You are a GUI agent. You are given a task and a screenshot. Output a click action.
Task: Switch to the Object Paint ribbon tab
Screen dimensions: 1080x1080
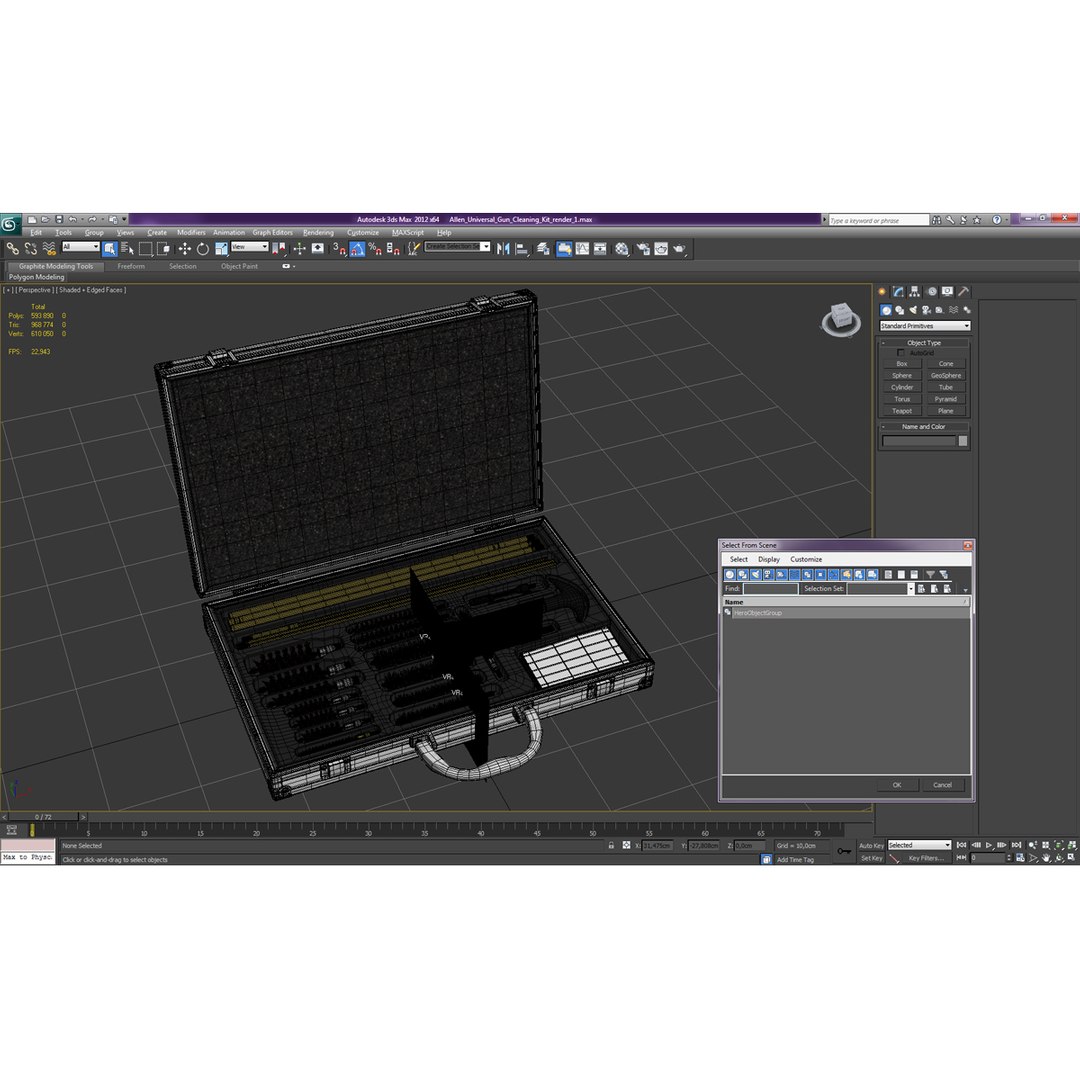239,266
